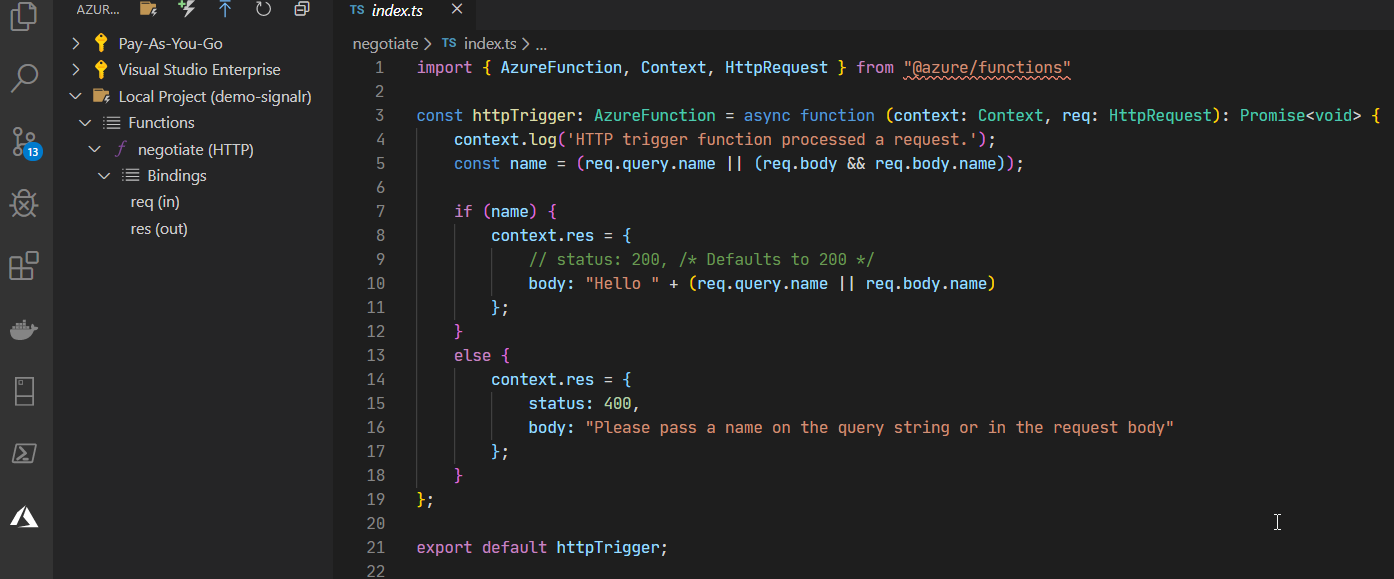Collapse all items in the Azure tree
The width and height of the screenshot is (1394, 579).
pyautogui.click(x=301, y=9)
